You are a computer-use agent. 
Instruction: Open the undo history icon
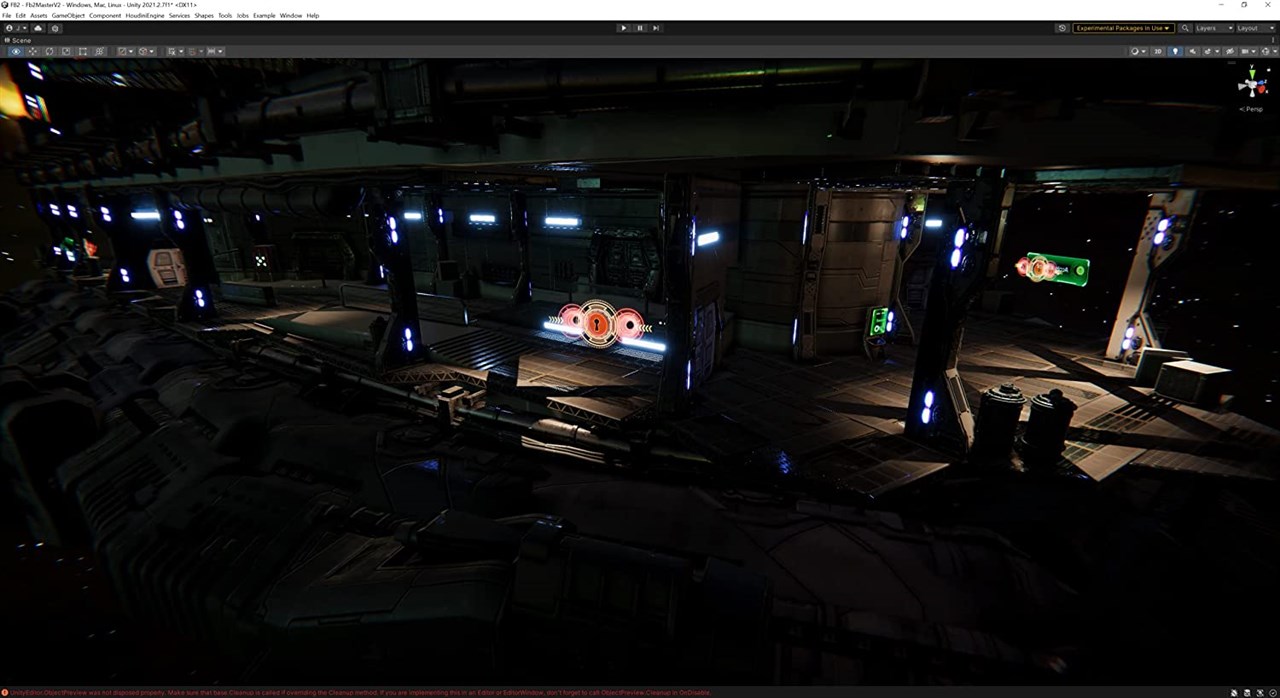click(x=1061, y=28)
